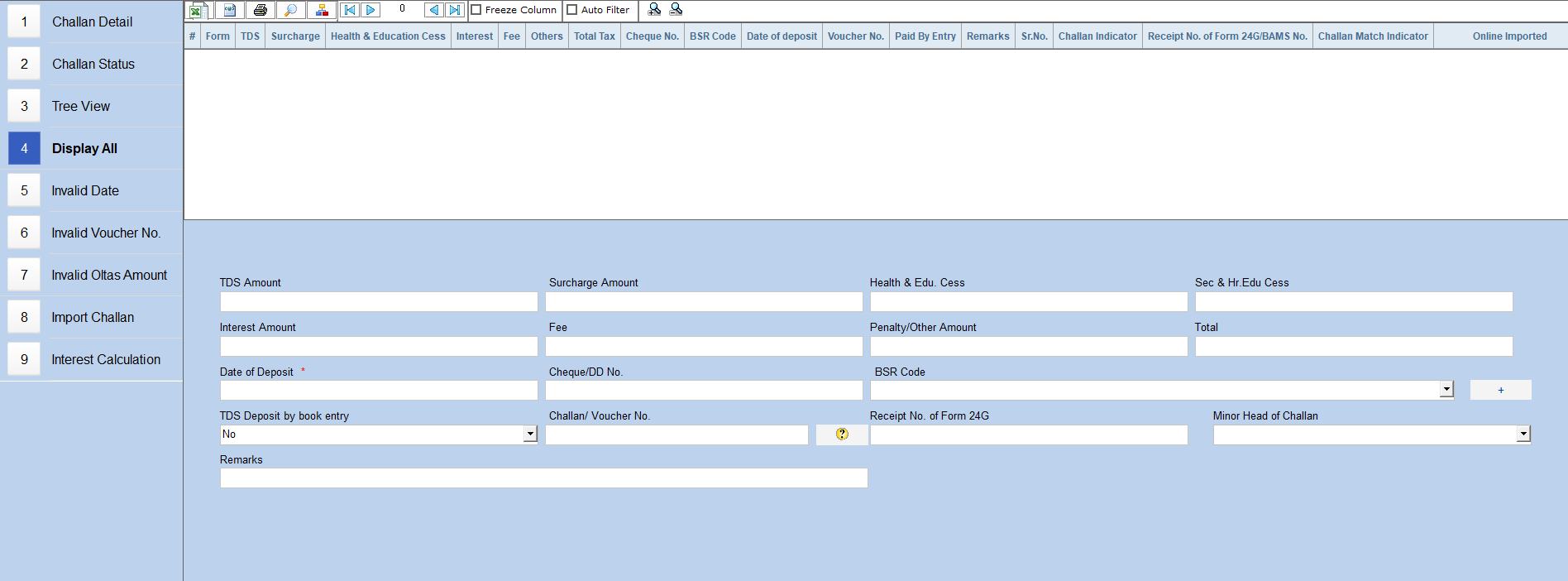Print the challan list

261,10
